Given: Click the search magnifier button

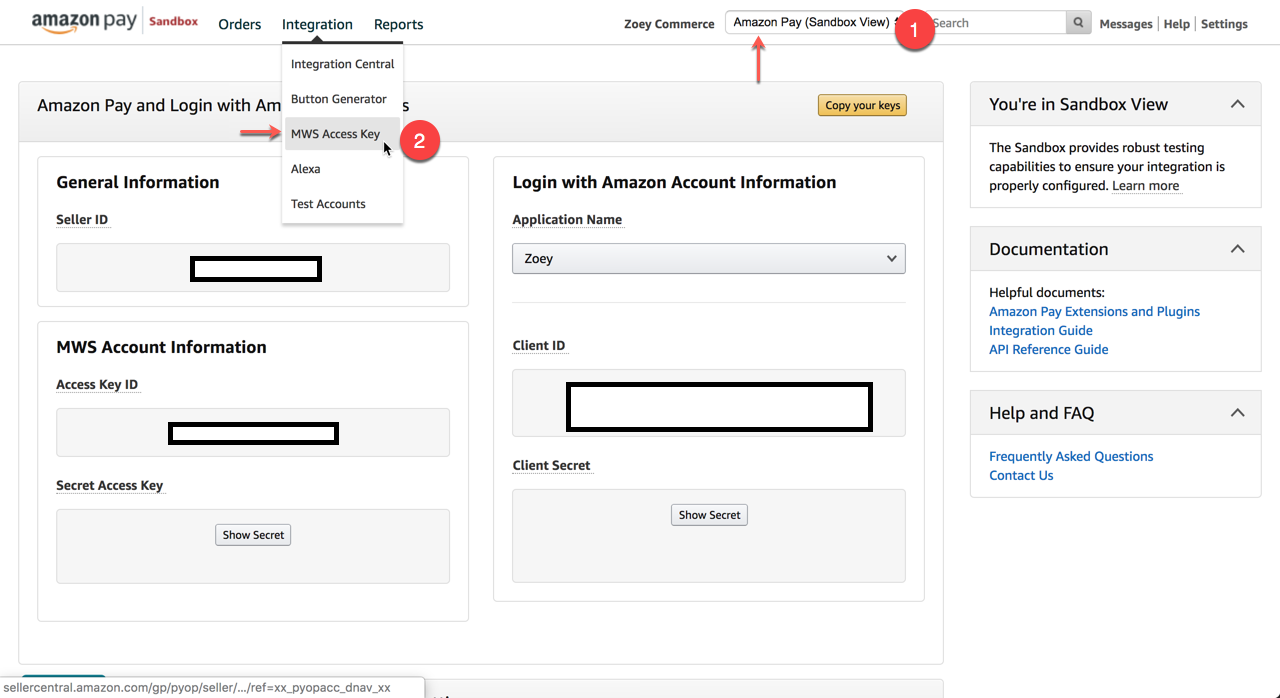Looking at the screenshot, I should pos(1078,23).
